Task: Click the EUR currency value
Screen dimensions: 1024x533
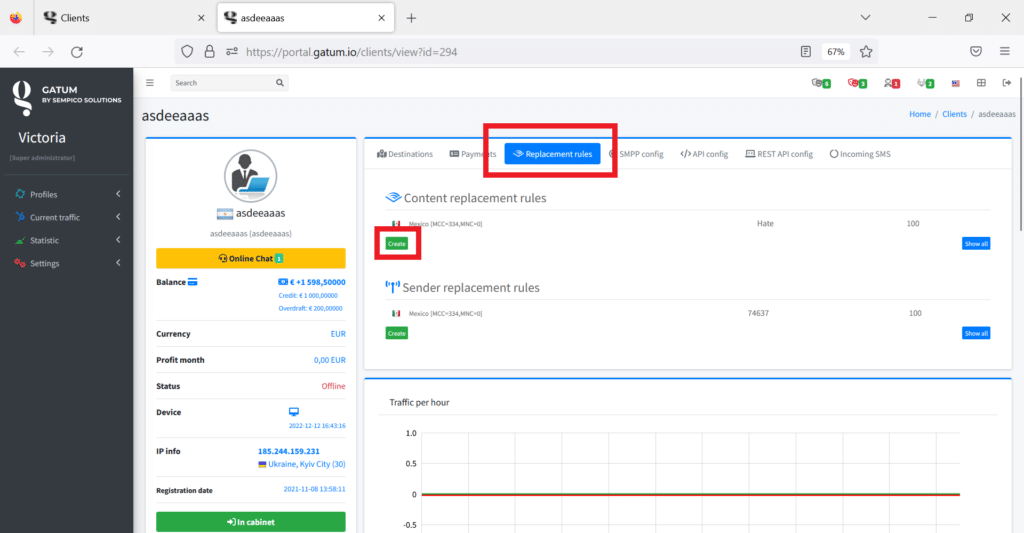Action: 338,334
